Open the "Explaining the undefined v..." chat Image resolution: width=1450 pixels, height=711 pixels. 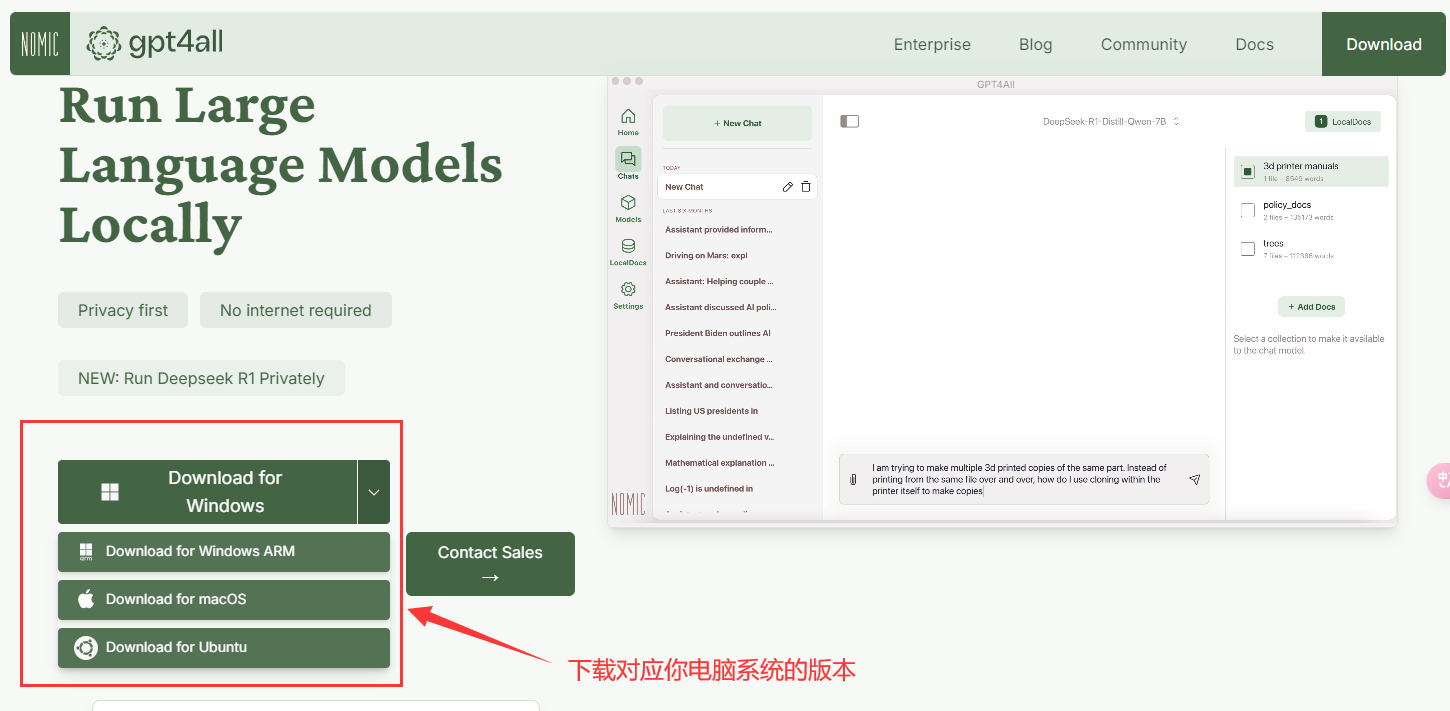tap(719, 437)
